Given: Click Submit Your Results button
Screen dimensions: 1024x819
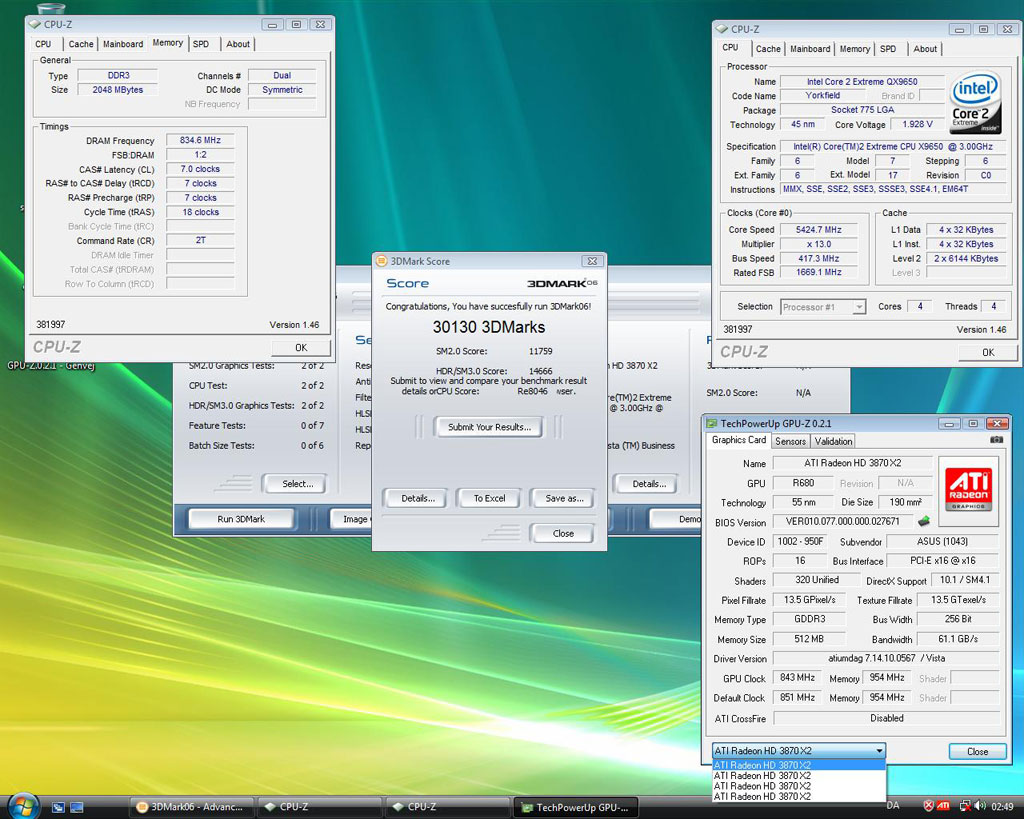Looking at the screenshot, I should [x=489, y=426].
